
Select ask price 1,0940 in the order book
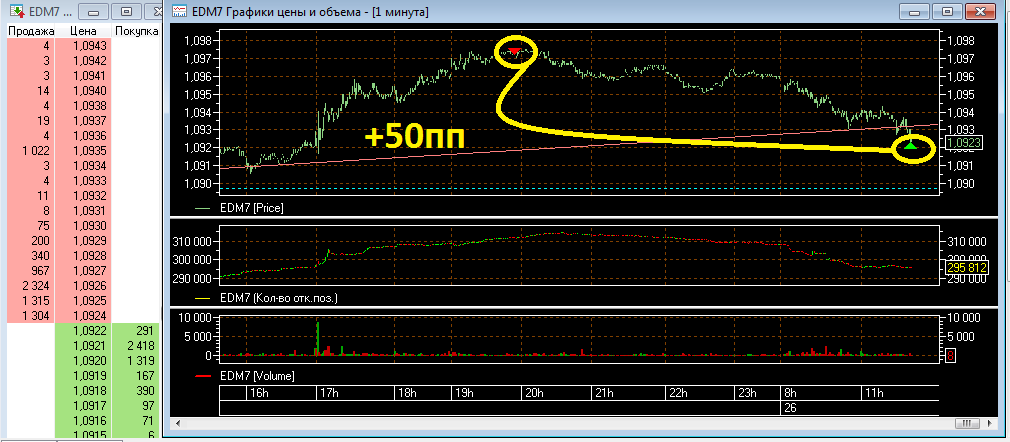(x=83, y=91)
